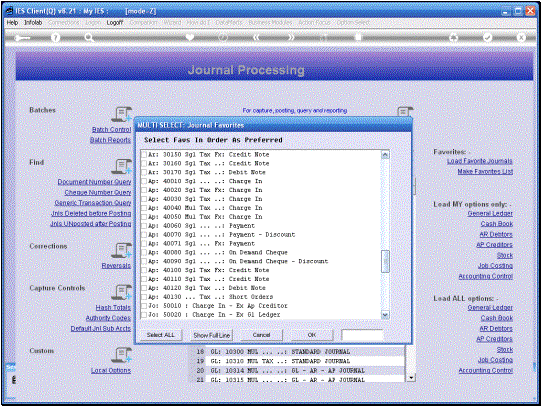The image size is (541, 406).
Task: Click the Capture Controls section icon
Action: [x=121, y=292]
